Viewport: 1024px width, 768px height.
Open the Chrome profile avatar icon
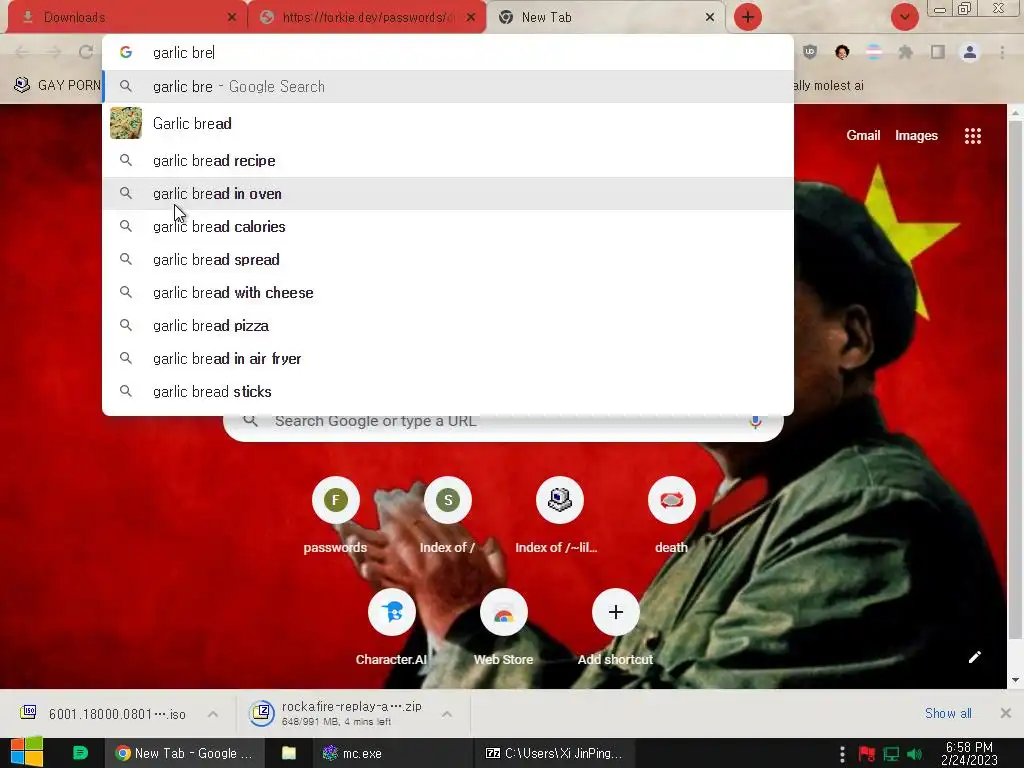pos(970,52)
